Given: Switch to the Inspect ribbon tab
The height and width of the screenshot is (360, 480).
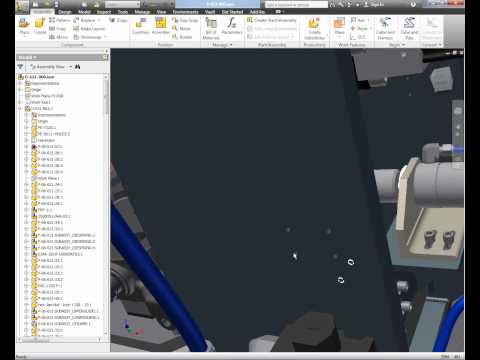Looking at the screenshot, I should coord(104,12).
